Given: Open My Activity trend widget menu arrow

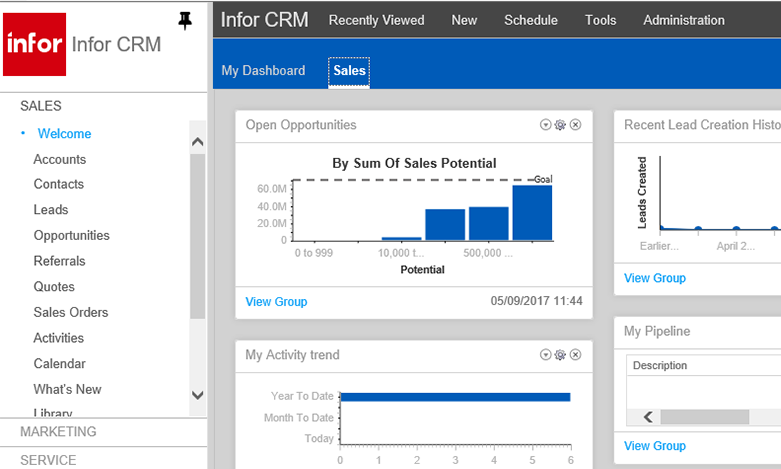Looking at the screenshot, I should 545,354.
